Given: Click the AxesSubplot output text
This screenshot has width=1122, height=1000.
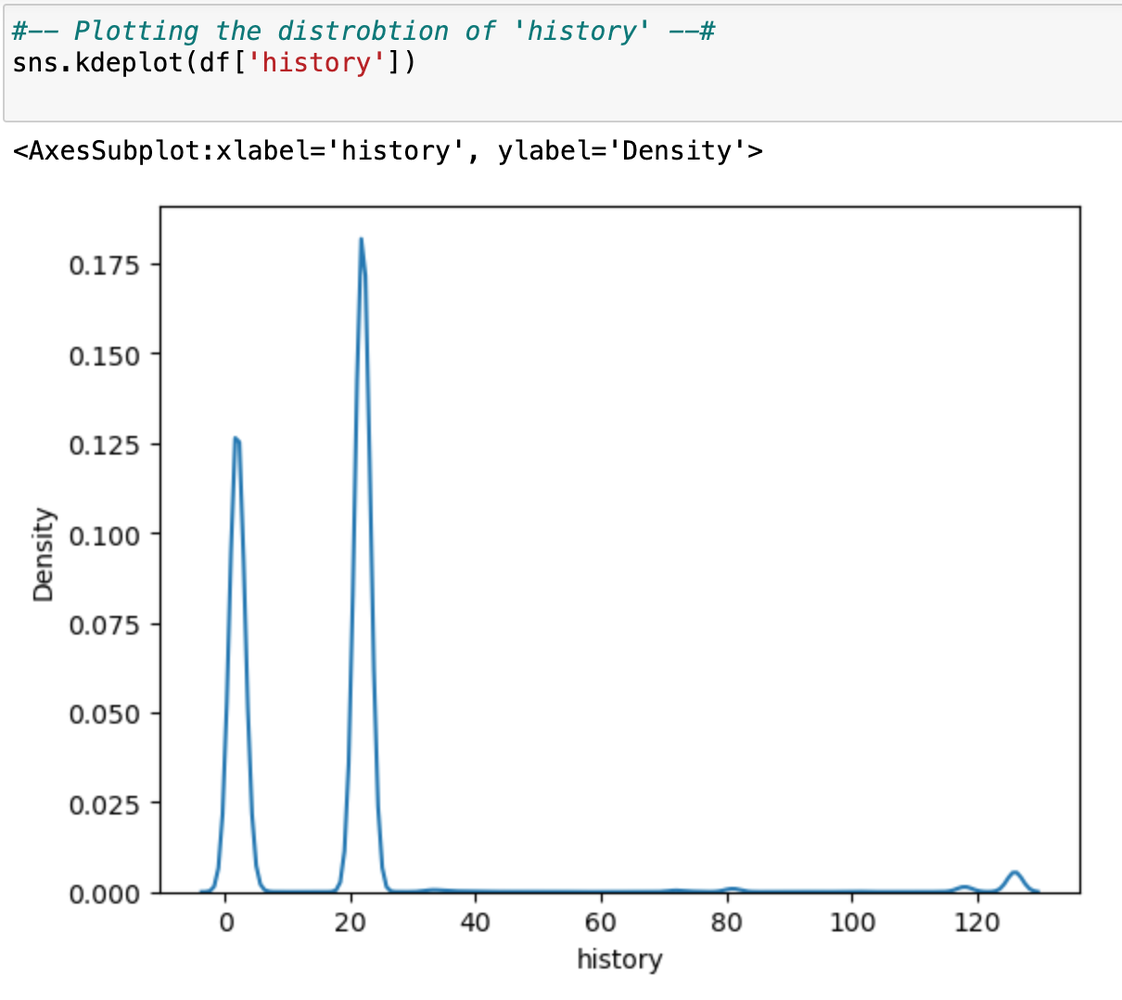Looking at the screenshot, I should [388, 151].
